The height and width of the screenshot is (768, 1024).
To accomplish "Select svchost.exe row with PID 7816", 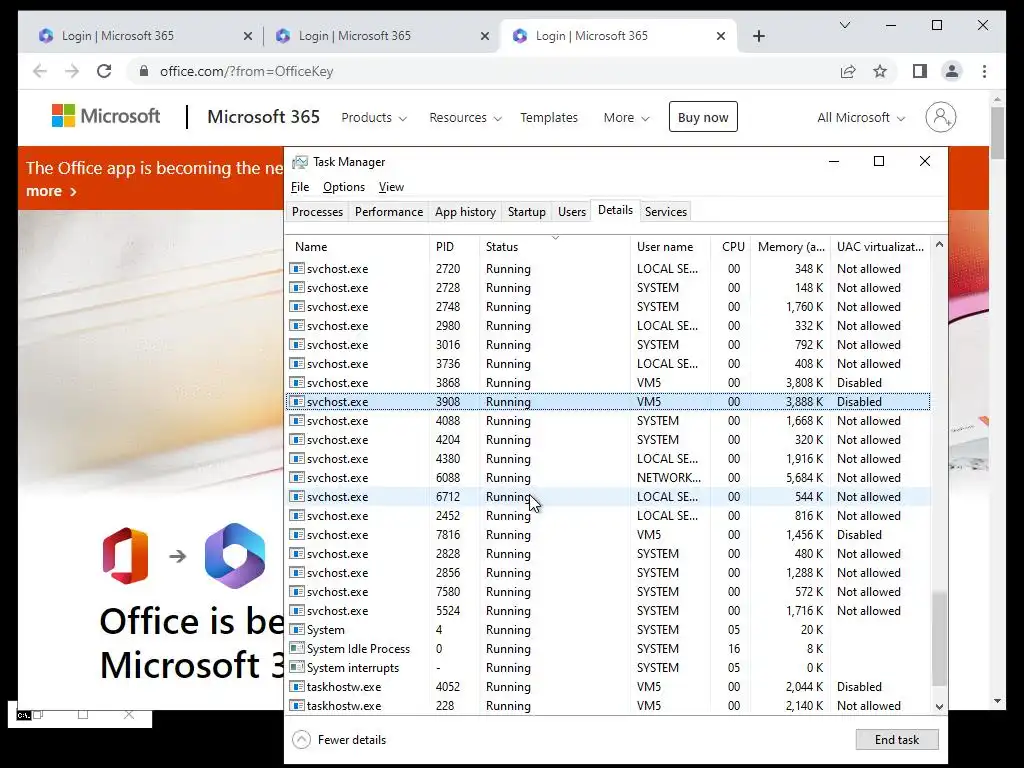I will (x=609, y=535).
